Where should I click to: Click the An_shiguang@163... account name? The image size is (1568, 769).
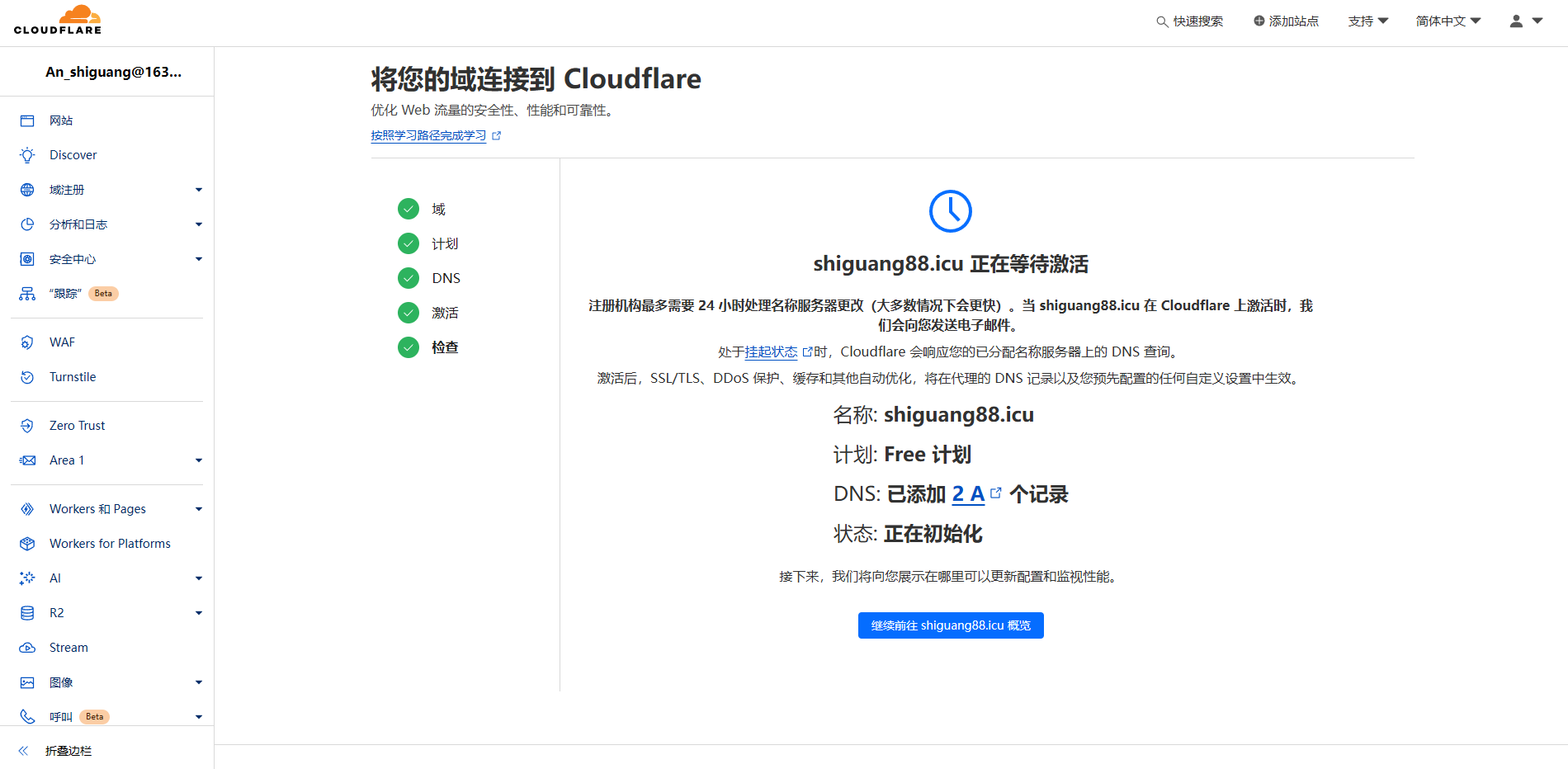pyautogui.click(x=114, y=72)
